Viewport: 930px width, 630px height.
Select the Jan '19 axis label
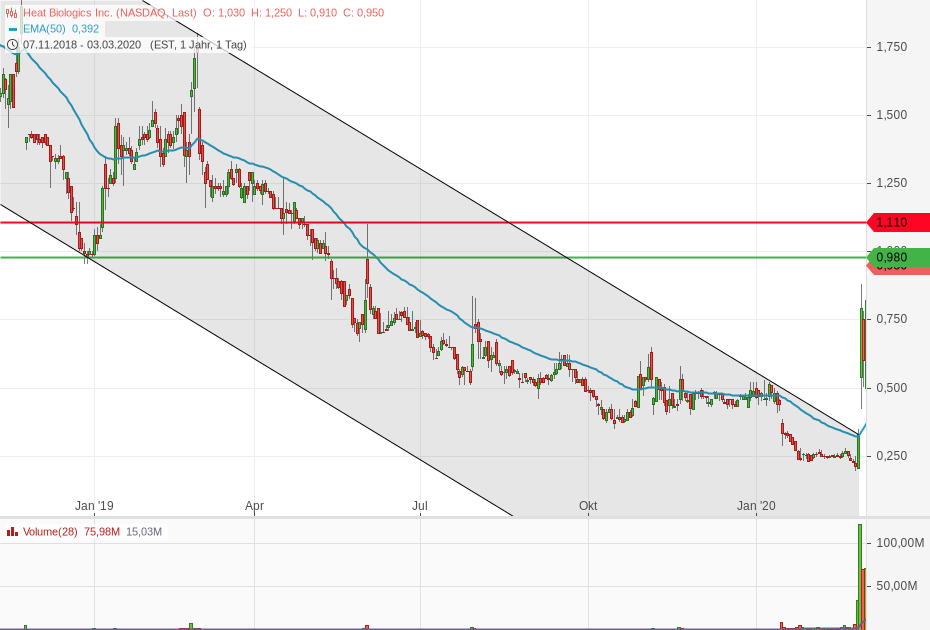pyautogui.click(x=93, y=507)
